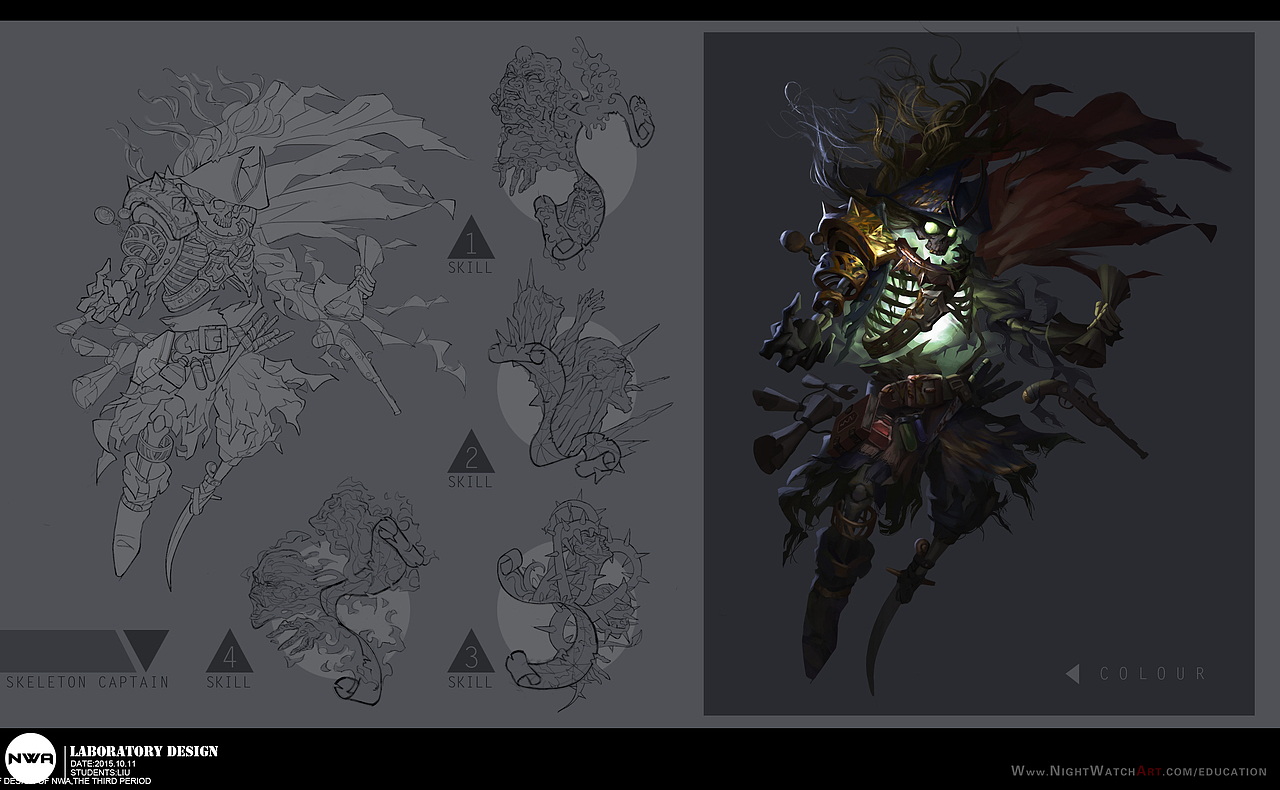Click the SKELETON CAPTAIN label
The width and height of the screenshot is (1280, 790).
coord(88,682)
